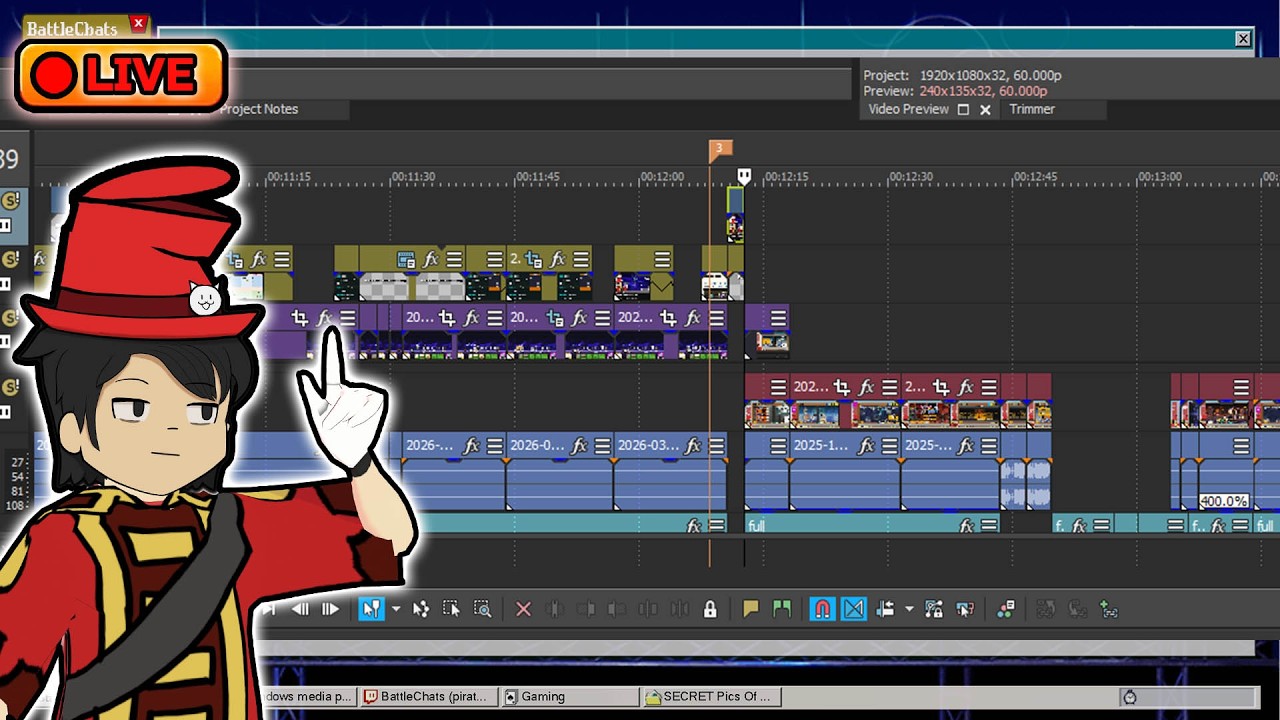This screenshot has width=1280, height=720.
Task: Toggle Enable Snapping magnet button
Action: point(822,609)
